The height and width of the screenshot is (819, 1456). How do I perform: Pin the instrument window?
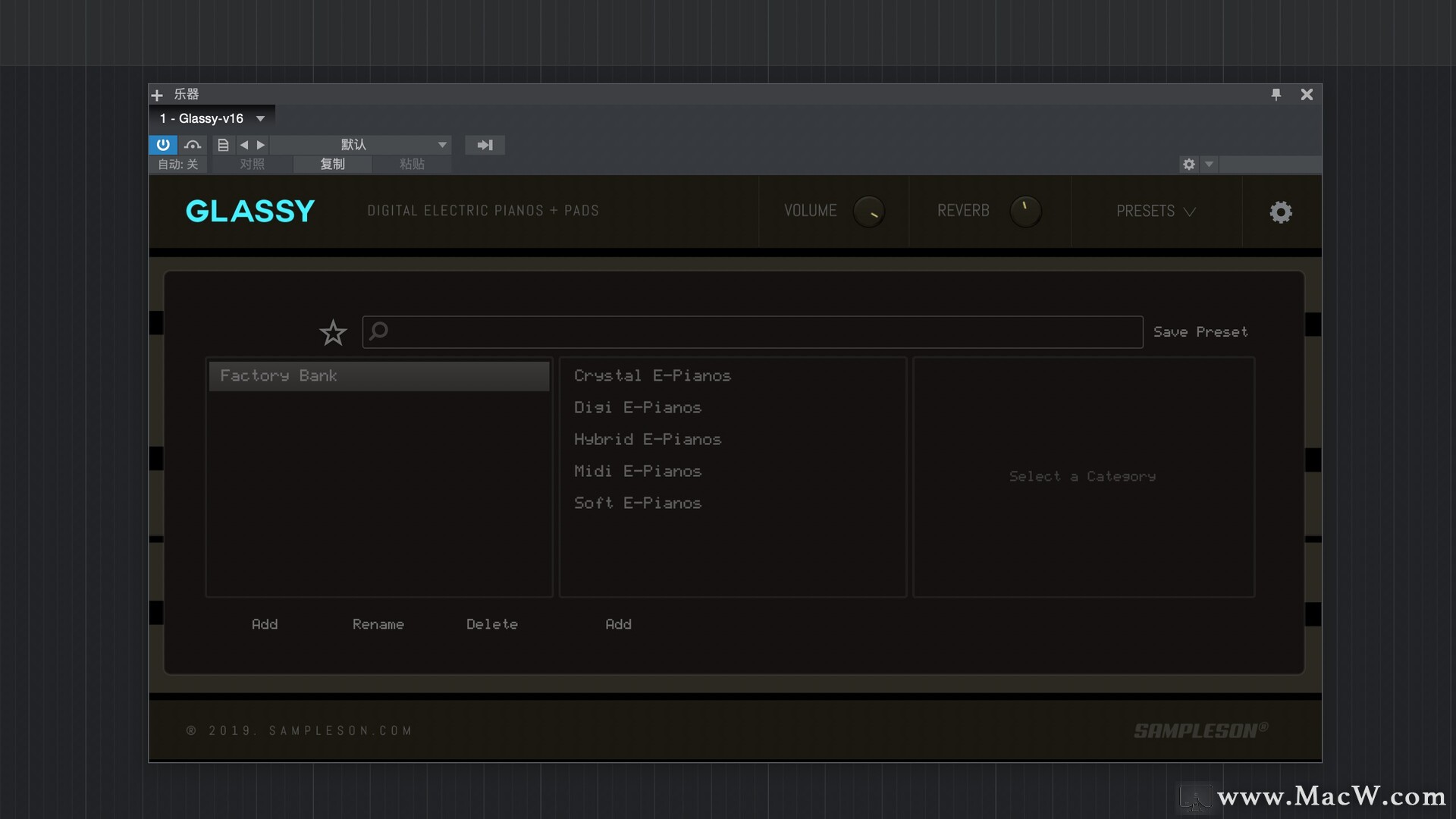click(x=1276, y=94)
